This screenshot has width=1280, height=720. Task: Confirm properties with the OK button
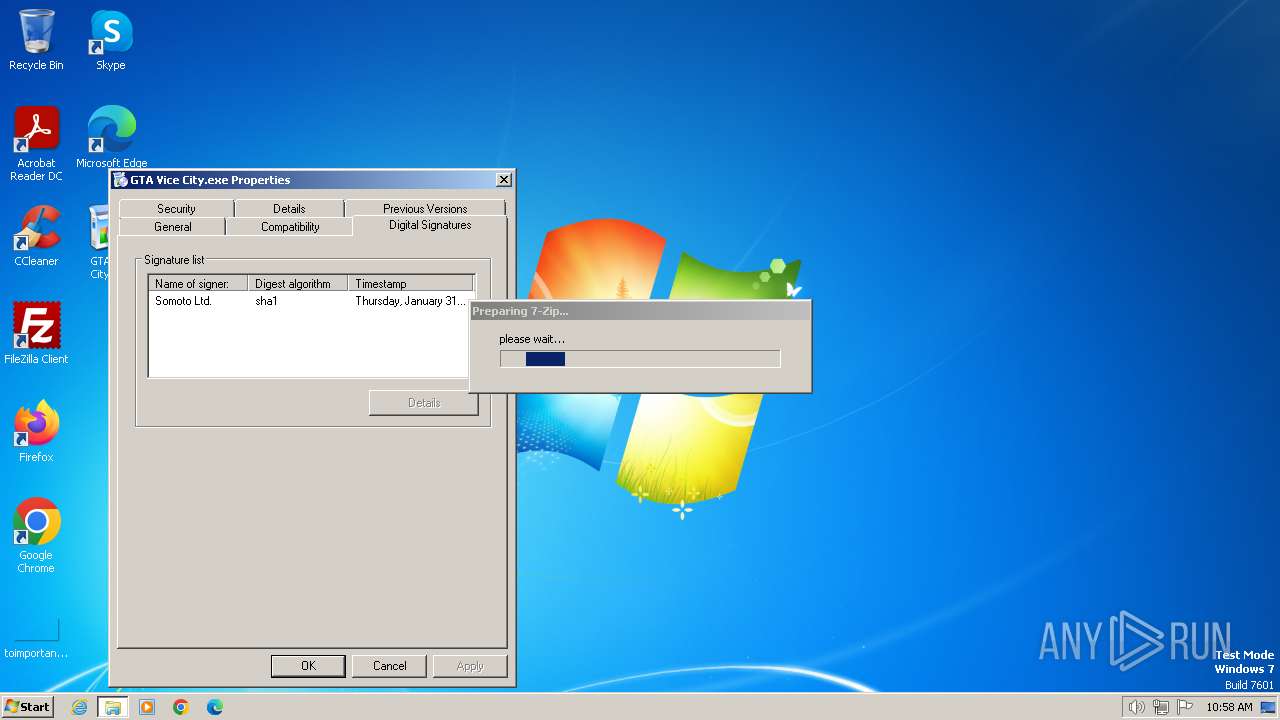[x=308, y=666]
